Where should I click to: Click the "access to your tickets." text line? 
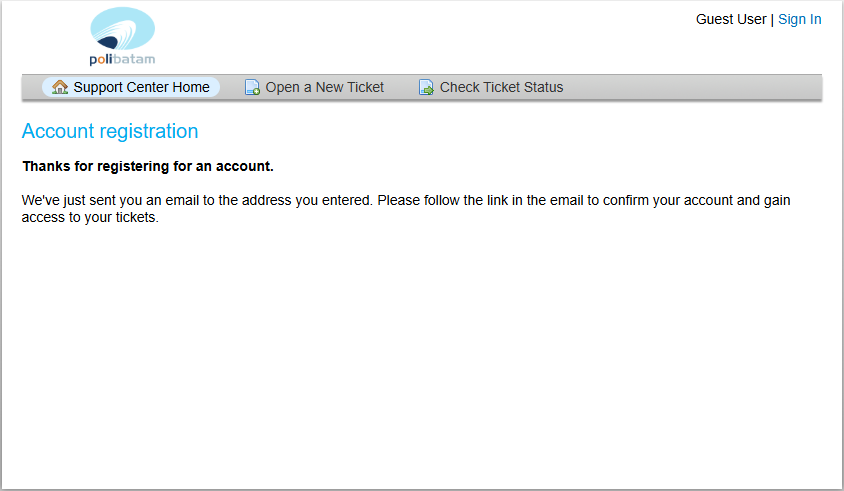90,217
